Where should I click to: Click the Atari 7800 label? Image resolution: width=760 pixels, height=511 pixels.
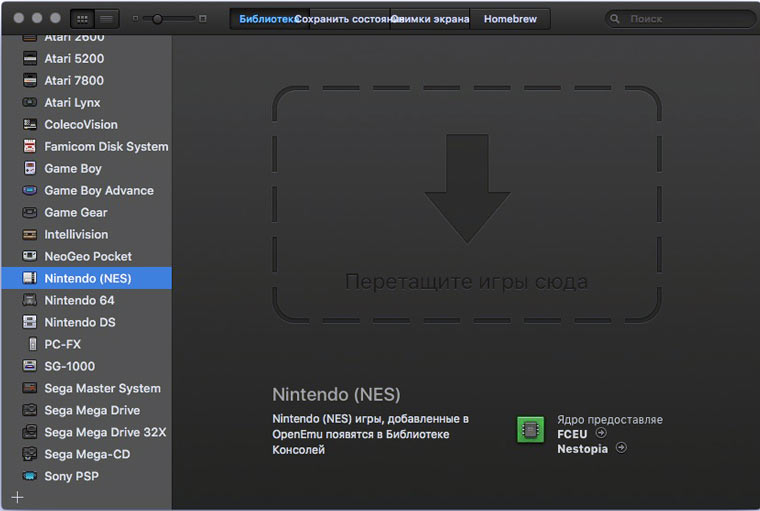(x=74, y=80)
